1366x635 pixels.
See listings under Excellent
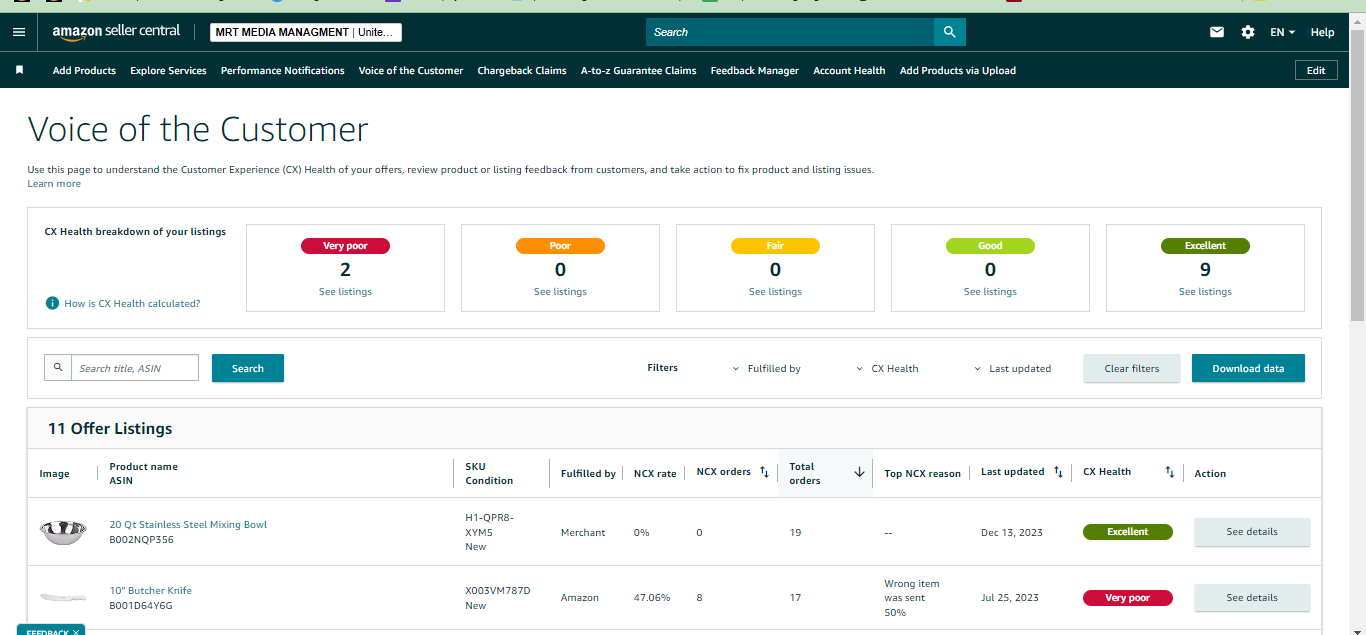tap(1205, 292)
